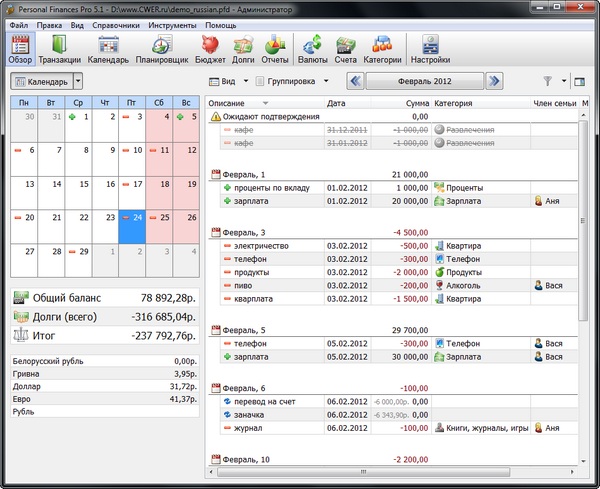
Task: Open the Настройки (Settings) toolbar icon
Action: pos(430,47)
